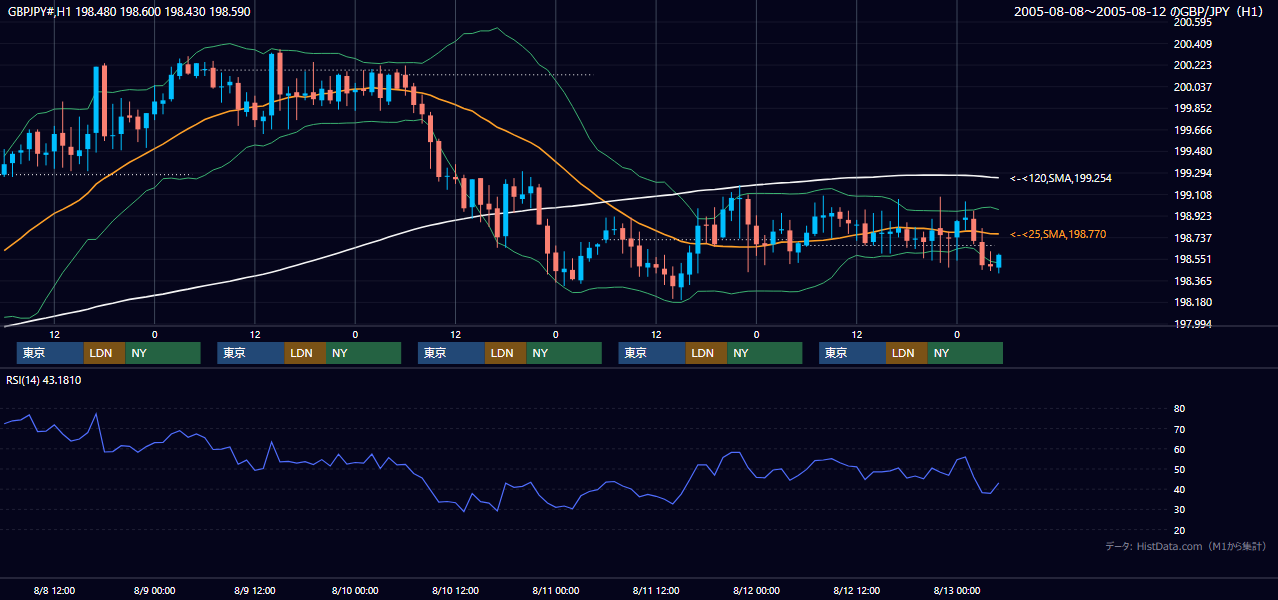Image resolution: width=1278 pixels, height=600 pixels.
Task: Click RSI axis level 30
Action: click(1179, 510)
